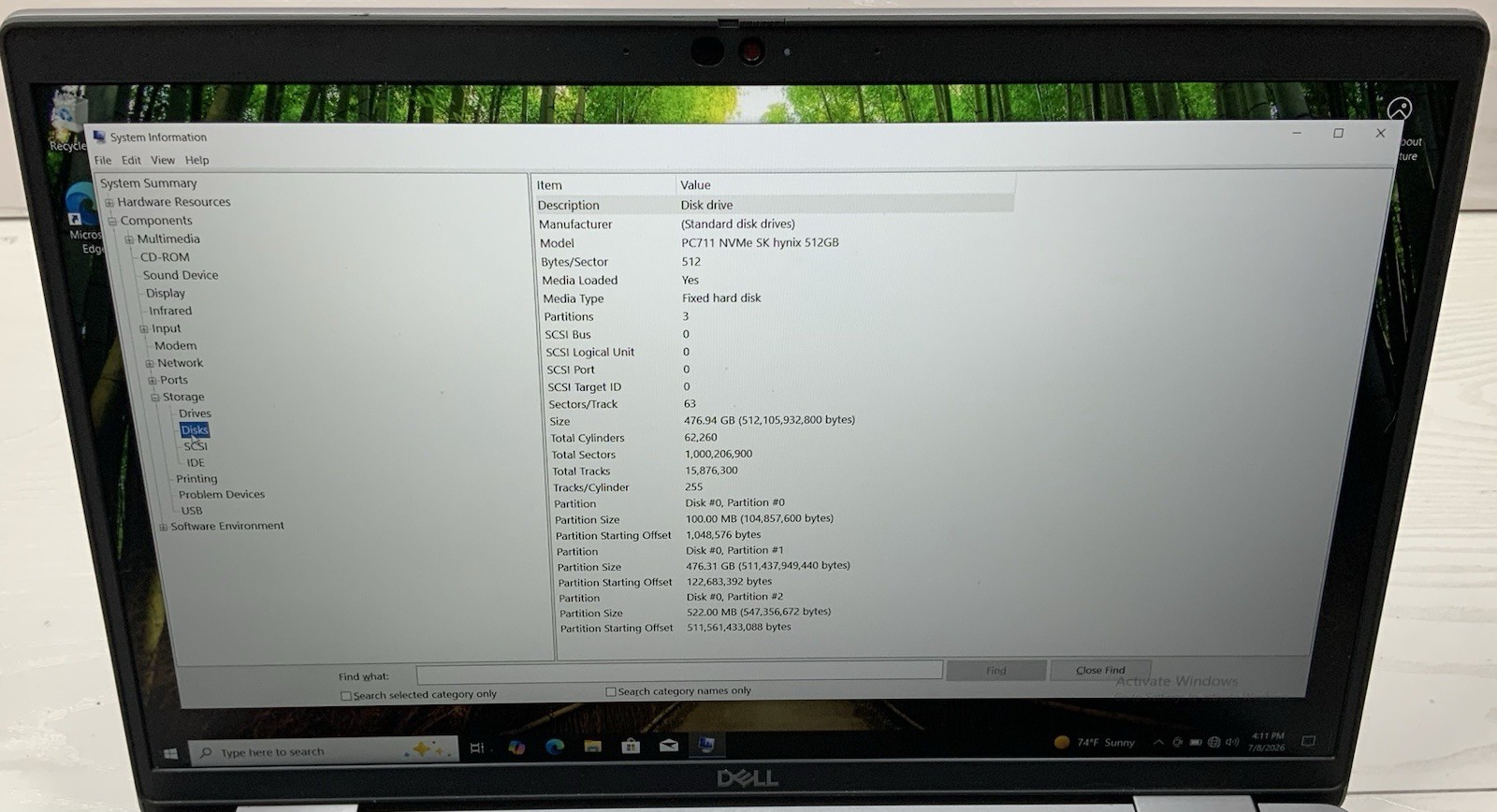
Task: Open the View menu
Action: pyautogui.click(x=163, y=160)
